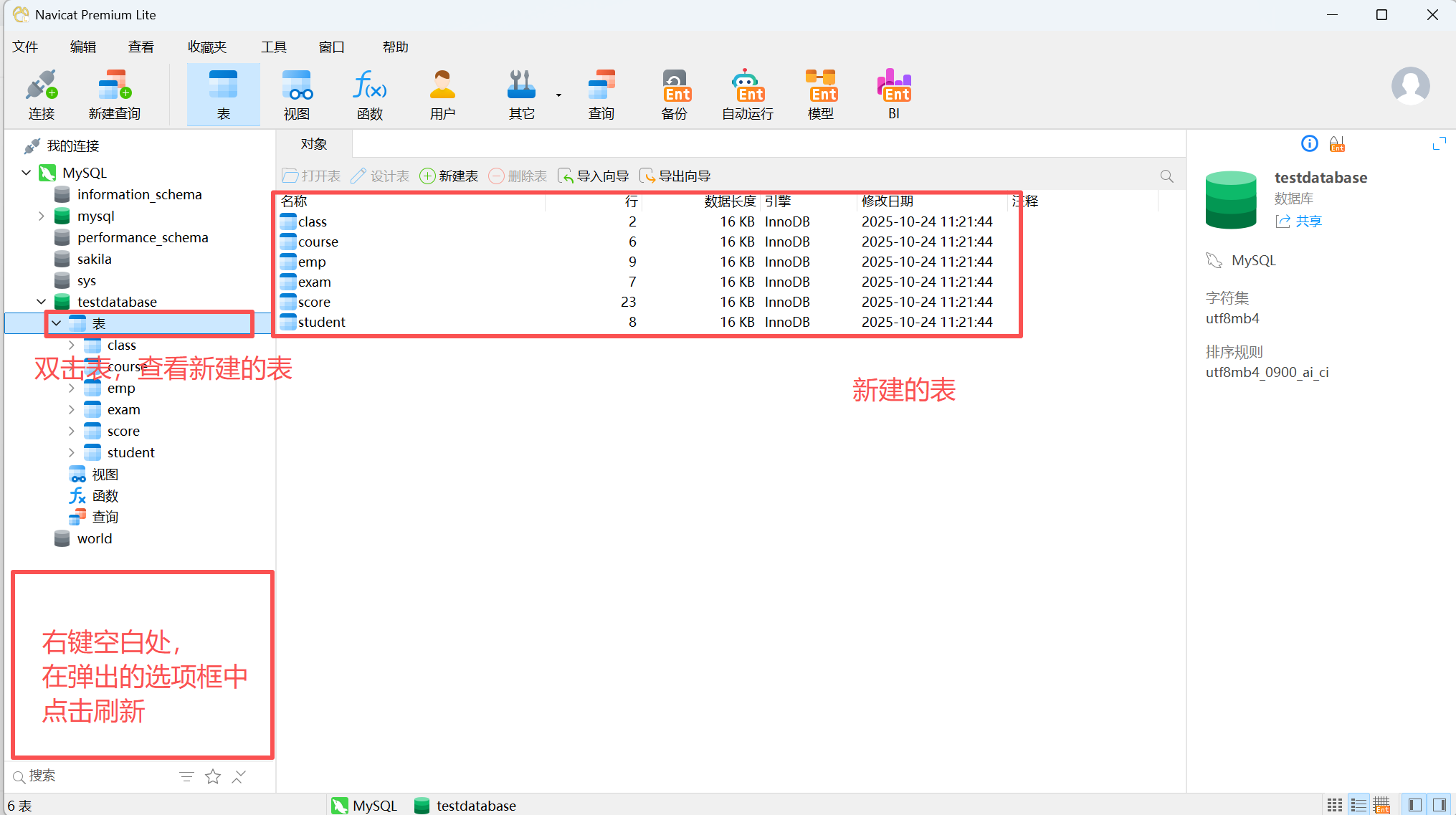Viewport: 1456px width, 815px height.
Task: Open the 其它 (Others) dropdown arrow
Action: [x=558, y=95]
